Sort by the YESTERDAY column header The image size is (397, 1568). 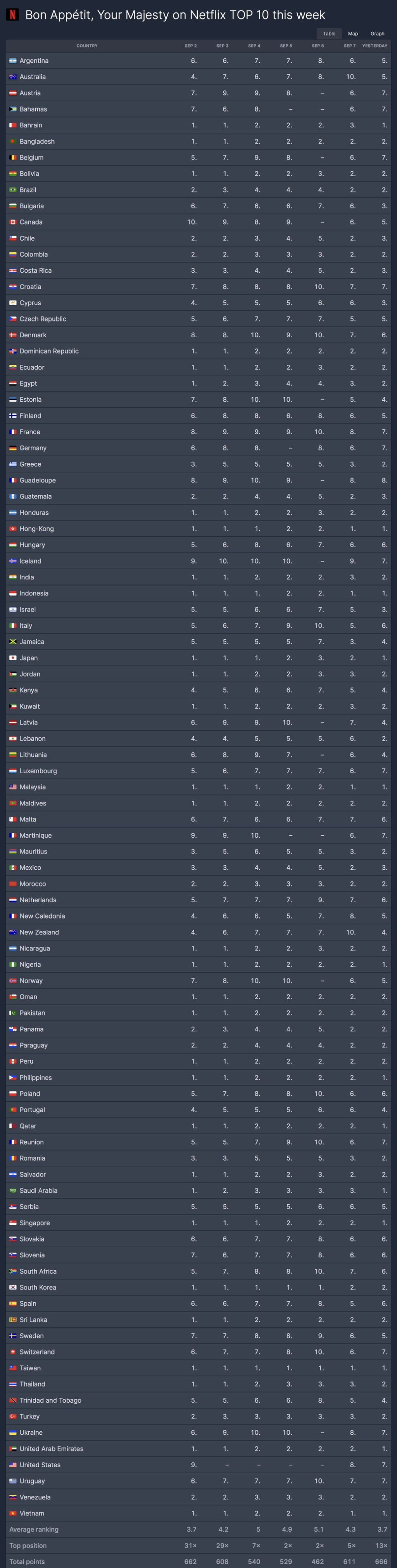tap(375, 46)
